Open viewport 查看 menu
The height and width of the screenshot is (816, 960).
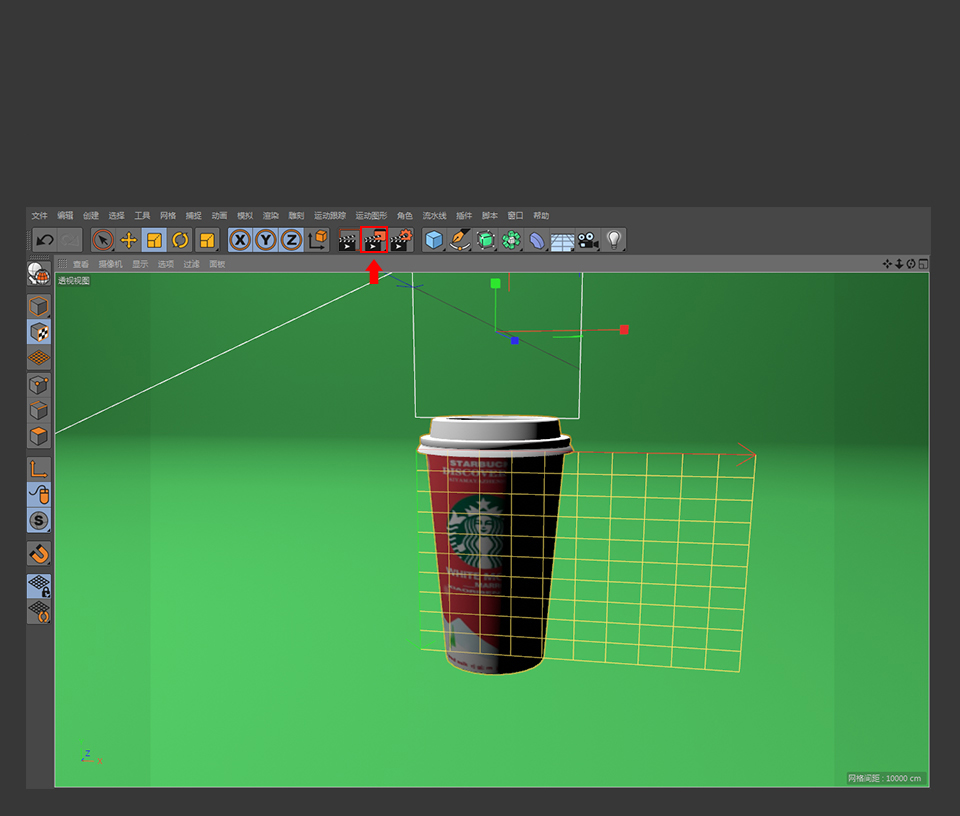pyautogui.click(x=81, y=264)
